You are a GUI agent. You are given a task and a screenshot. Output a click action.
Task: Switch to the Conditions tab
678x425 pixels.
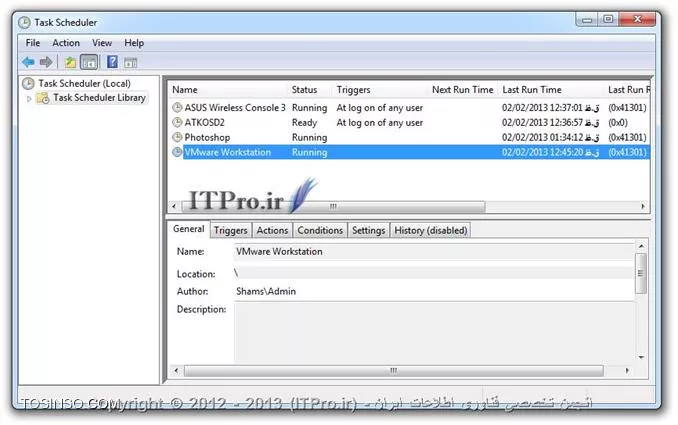click(320, 230)
